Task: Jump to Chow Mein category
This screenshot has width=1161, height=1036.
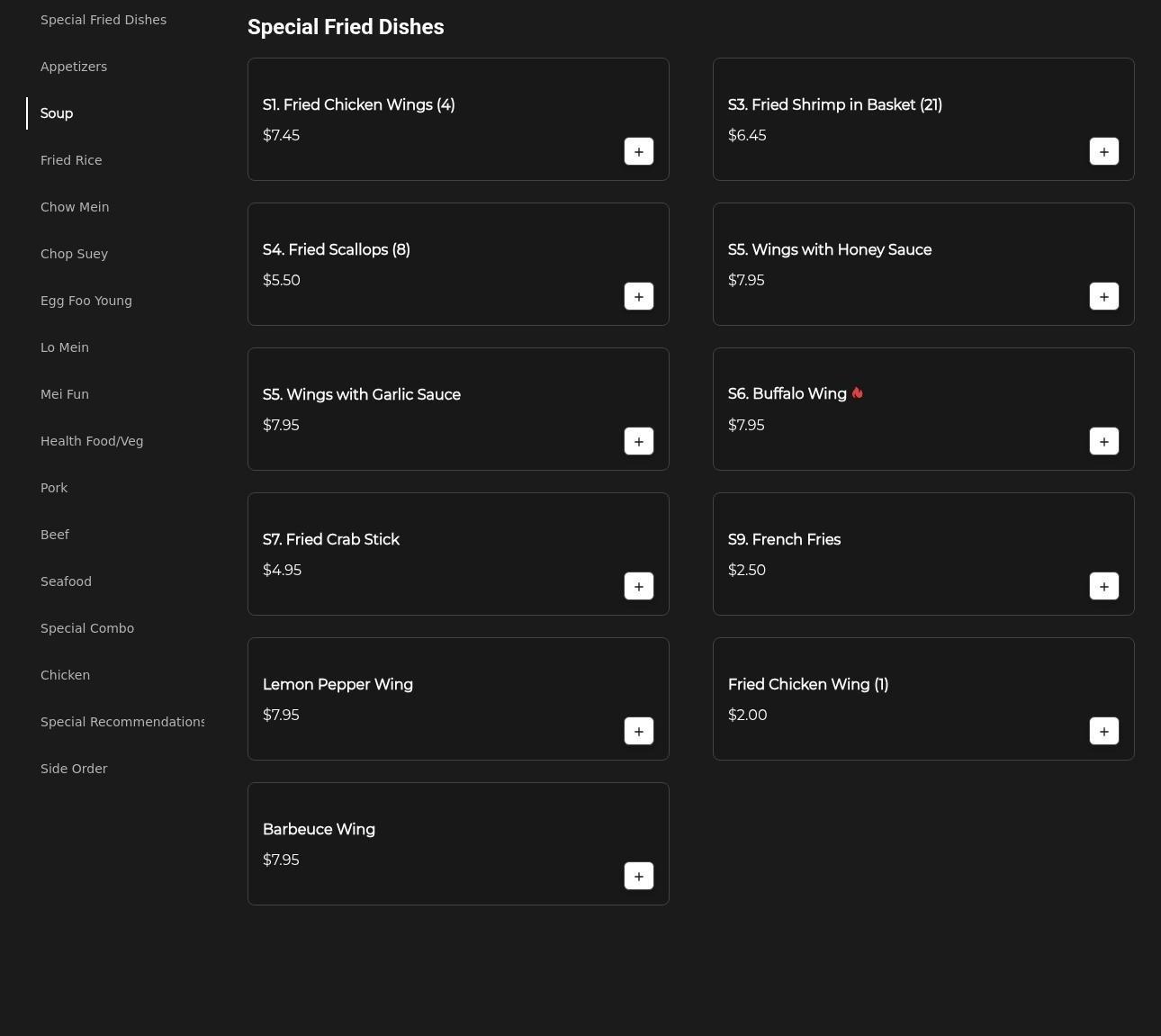Action: coord(75,207)
